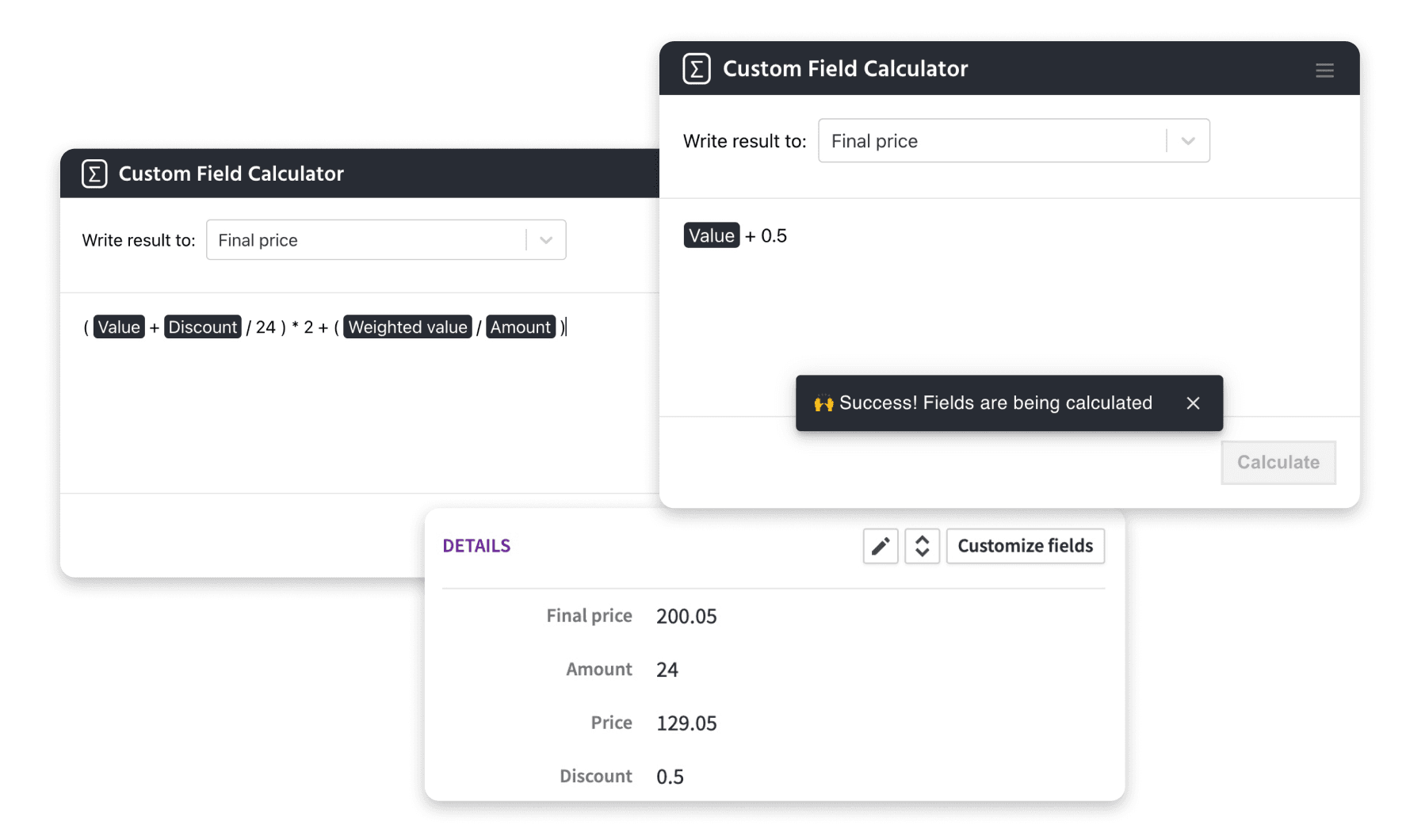Select the Amount token in the formula
The image size is (1406, 840).
pos(520,326)
